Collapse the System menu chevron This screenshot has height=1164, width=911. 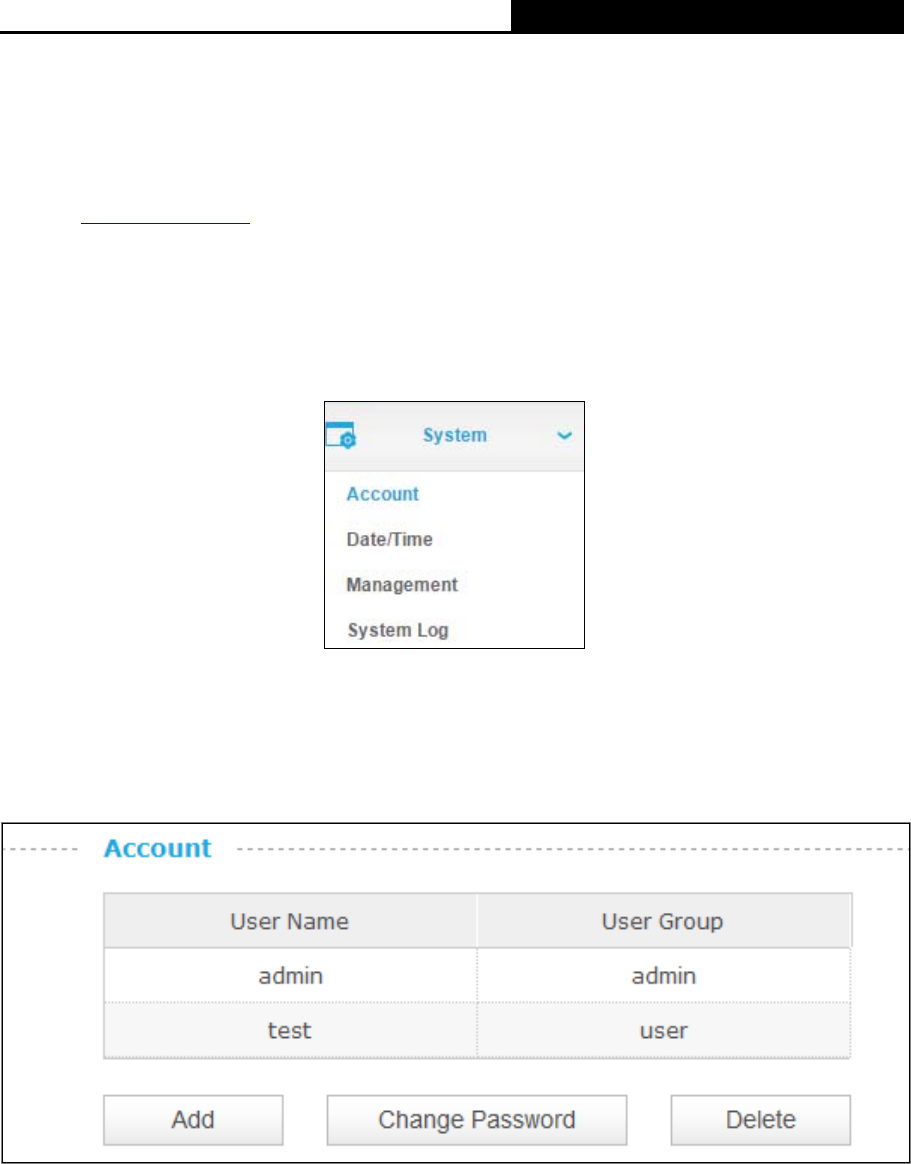point(565,436)
